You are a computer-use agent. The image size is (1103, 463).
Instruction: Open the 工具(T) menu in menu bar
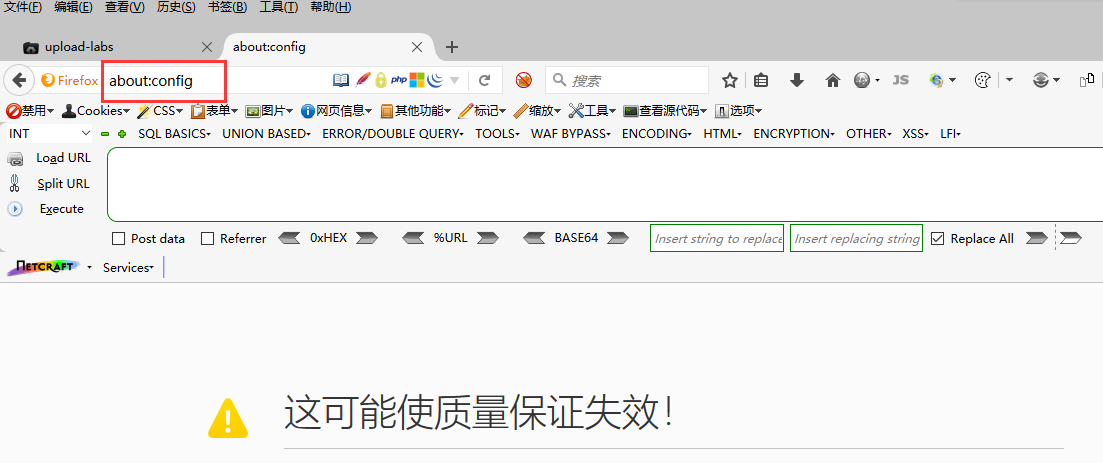click(x=279, y=8)
